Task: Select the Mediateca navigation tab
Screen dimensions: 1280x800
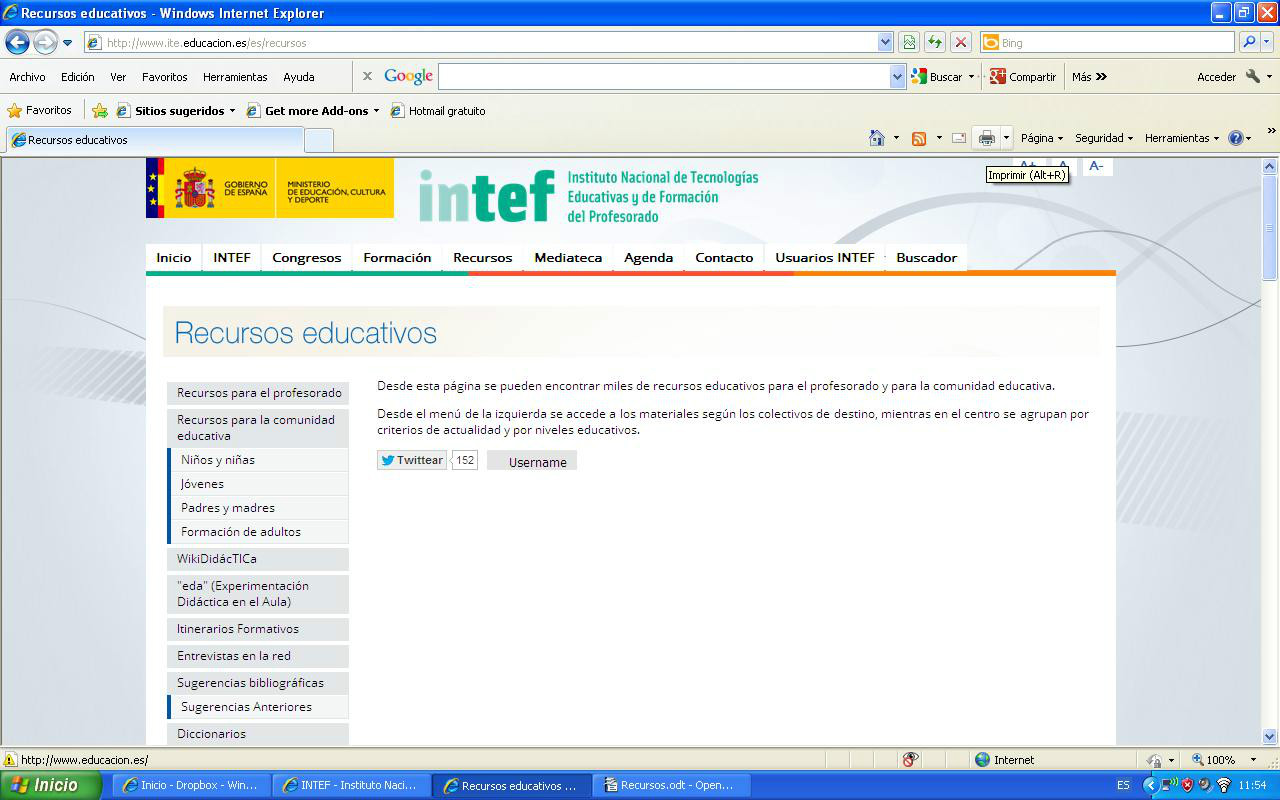Action: tap(568, 258)
